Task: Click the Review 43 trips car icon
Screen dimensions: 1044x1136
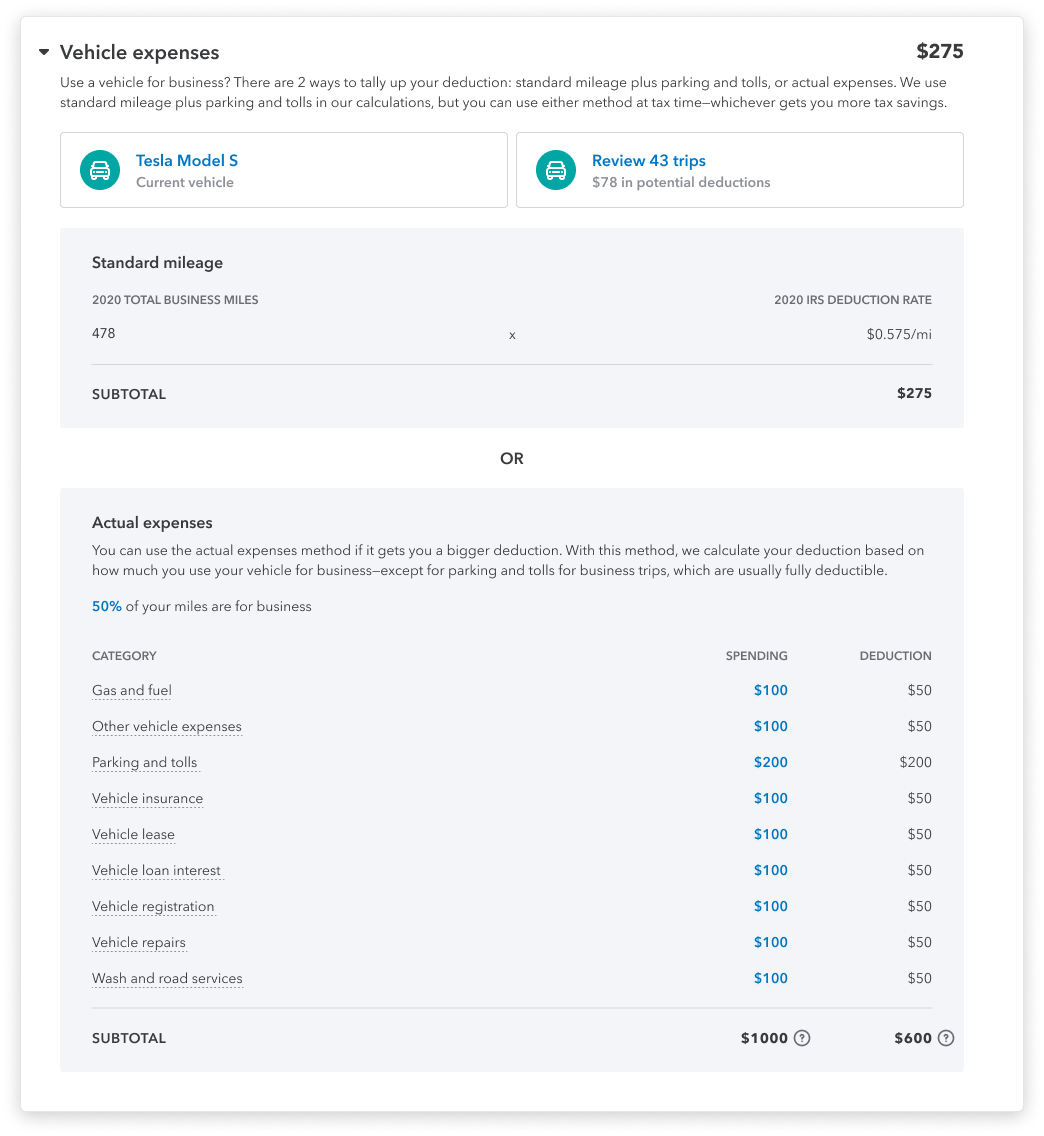Action: 556,170
